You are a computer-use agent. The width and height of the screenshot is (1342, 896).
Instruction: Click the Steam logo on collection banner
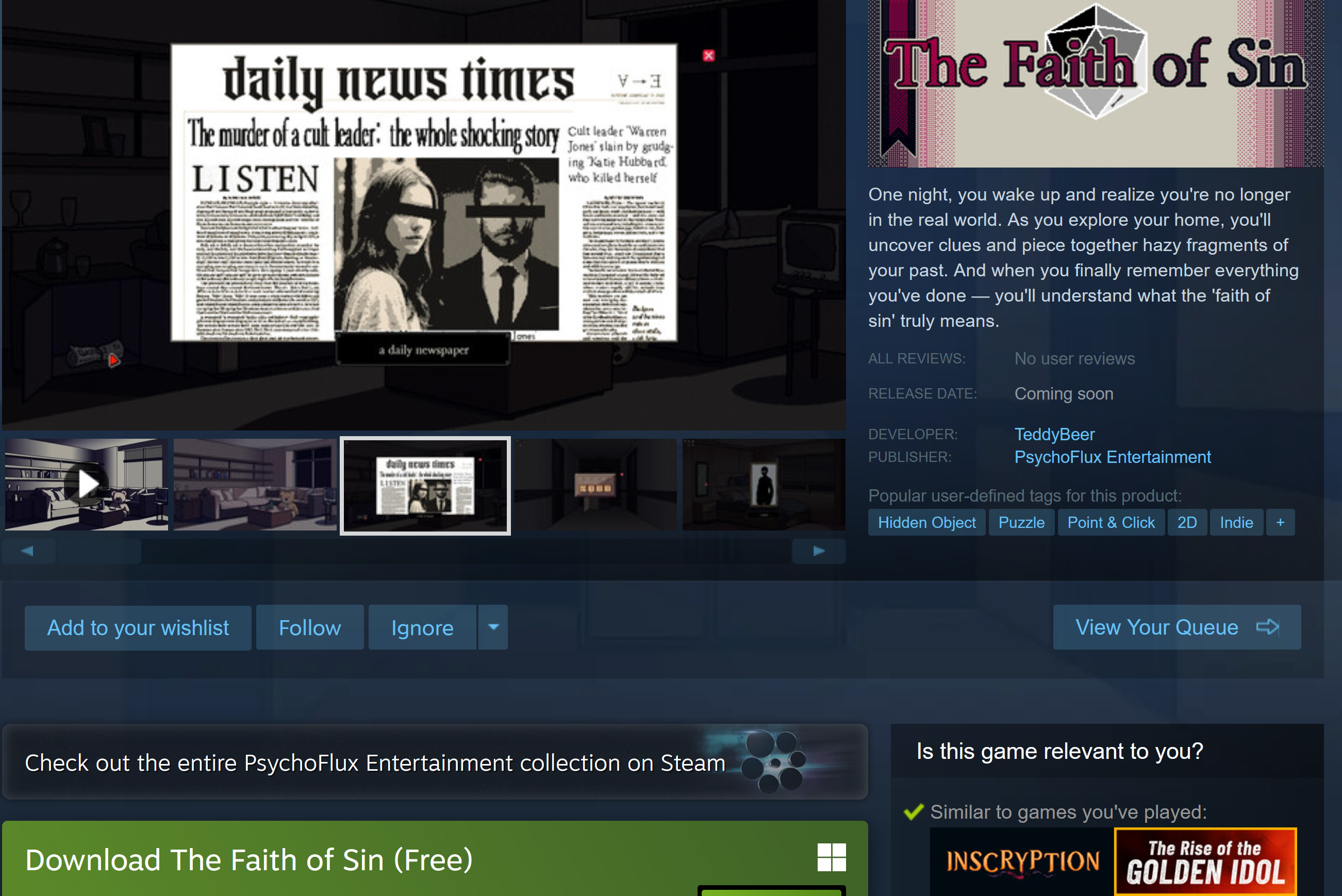click(x=773, y=762)
